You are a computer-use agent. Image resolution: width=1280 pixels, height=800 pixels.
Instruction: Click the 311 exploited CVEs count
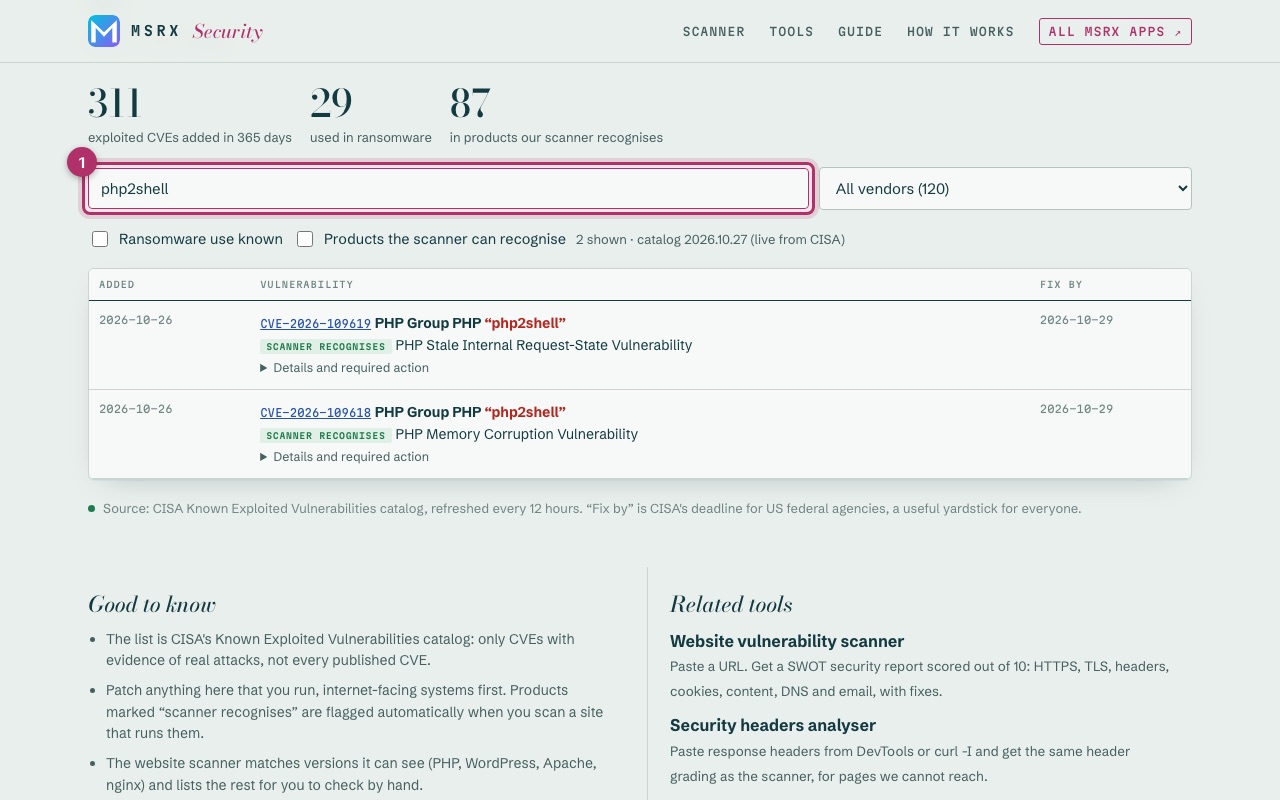point(115,103)
